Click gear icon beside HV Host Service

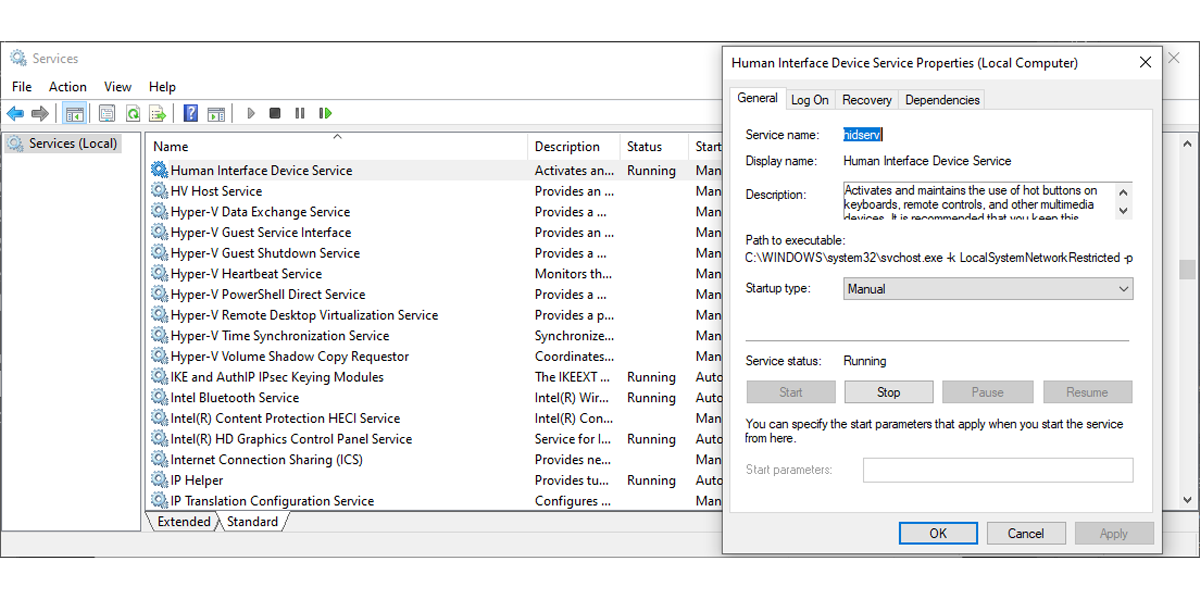click(159, 191)
